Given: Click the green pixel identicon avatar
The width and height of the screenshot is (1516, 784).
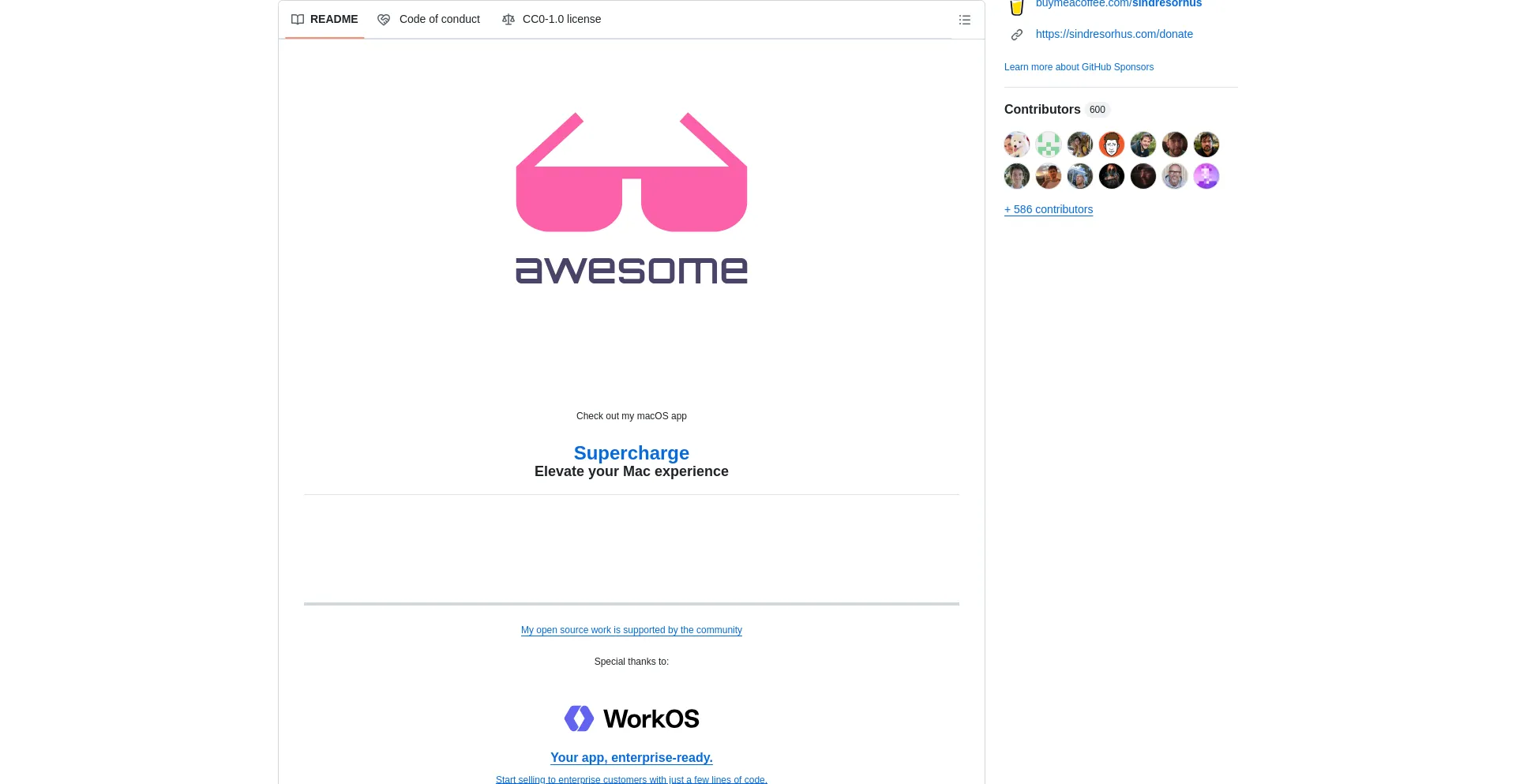Looking at the screenshot, I should point(1049,144).
